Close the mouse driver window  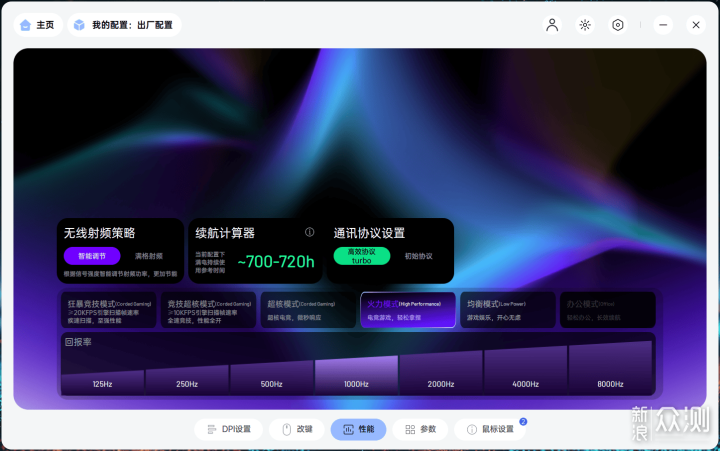696,25
